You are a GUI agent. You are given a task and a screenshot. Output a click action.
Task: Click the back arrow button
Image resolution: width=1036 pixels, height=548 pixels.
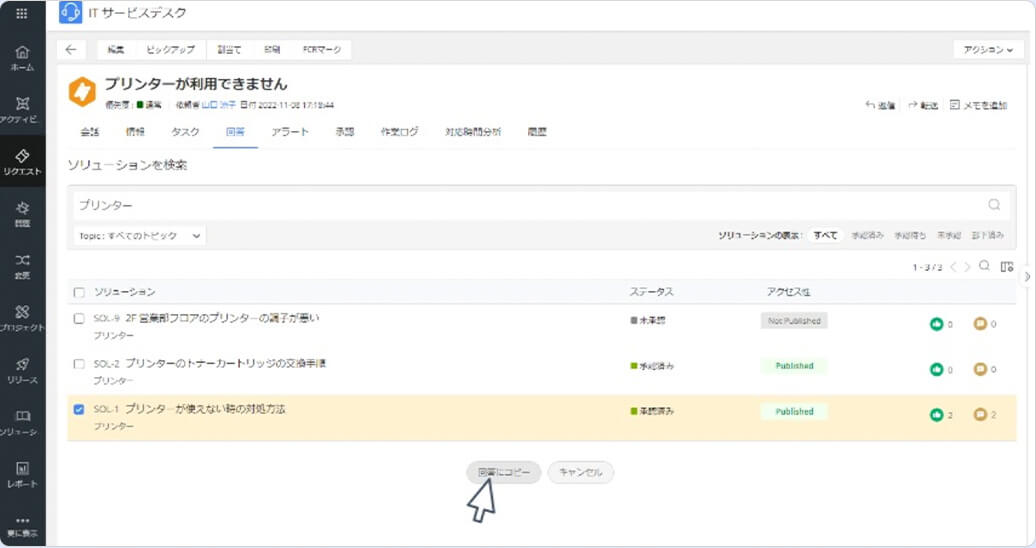[x=70, y=50]
